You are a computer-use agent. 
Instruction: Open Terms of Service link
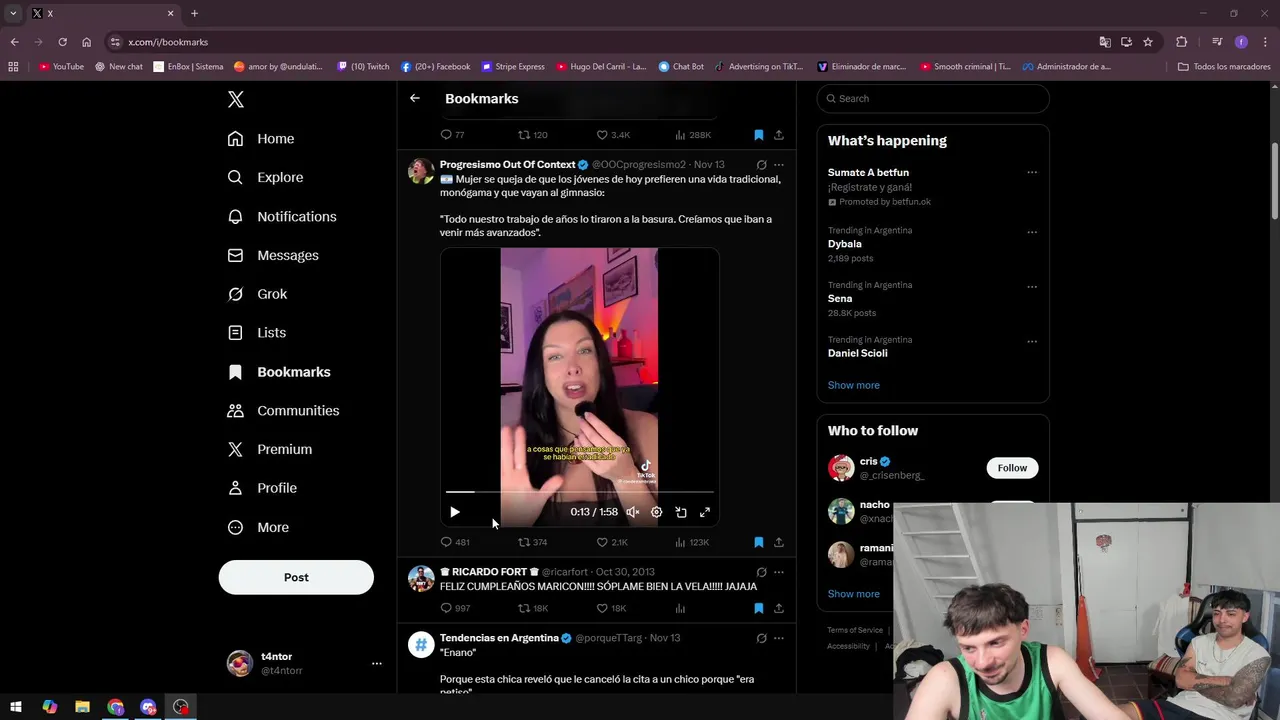855,630
